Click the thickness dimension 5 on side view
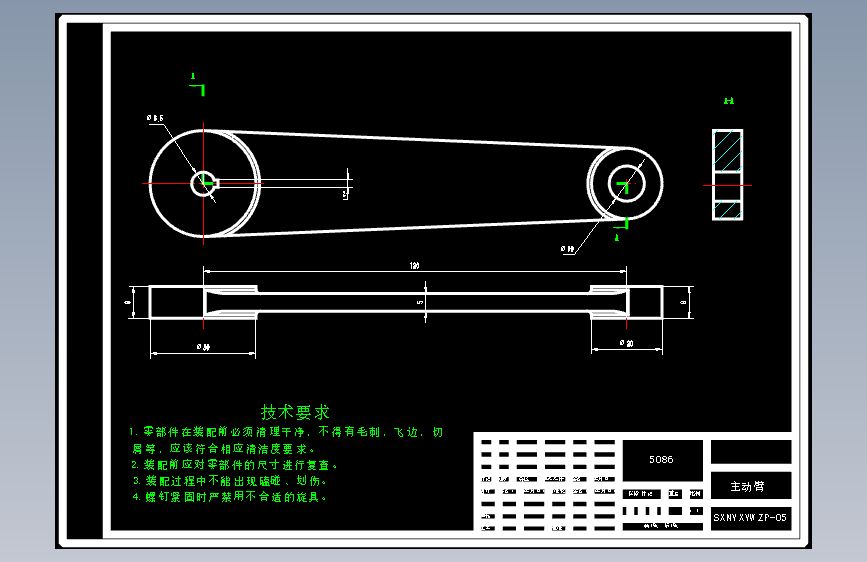The image size is (867, 562). pyautogui.click(x=420, y=302)
